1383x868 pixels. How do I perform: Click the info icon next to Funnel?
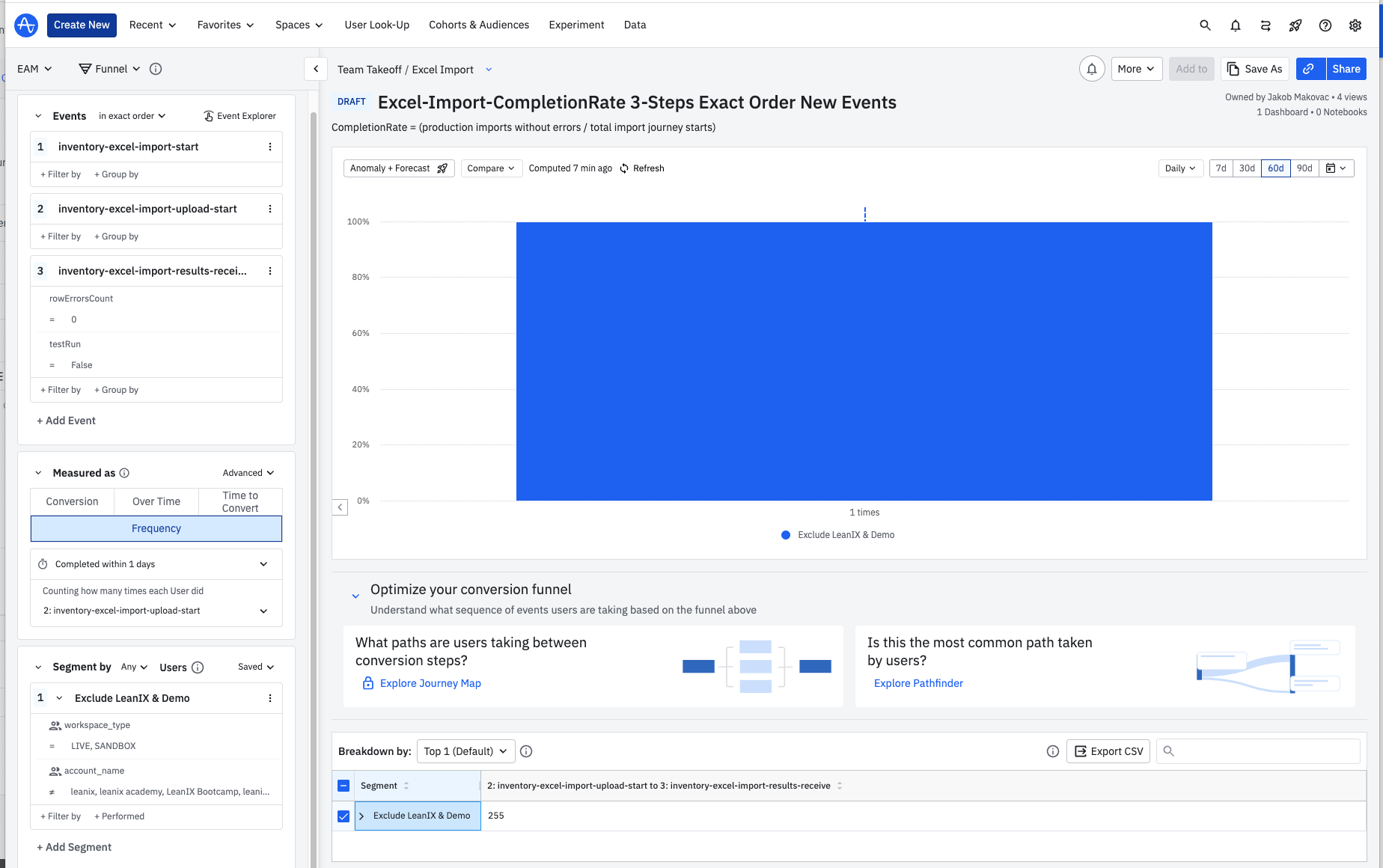pos(156,69)
